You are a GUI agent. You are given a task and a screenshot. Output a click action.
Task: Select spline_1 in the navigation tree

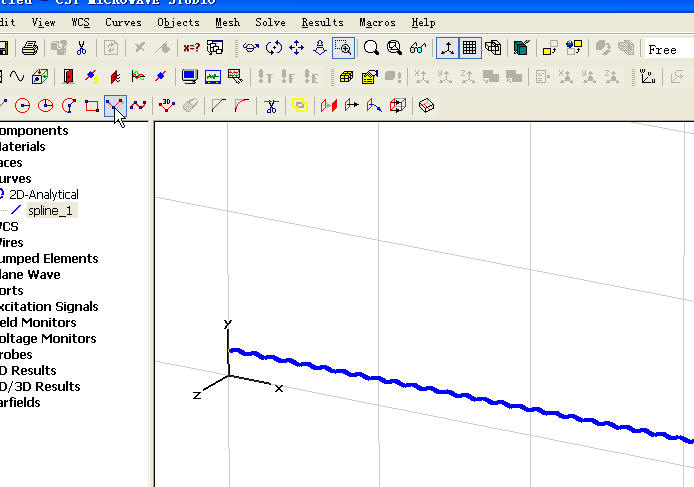(x=50, y=211)
